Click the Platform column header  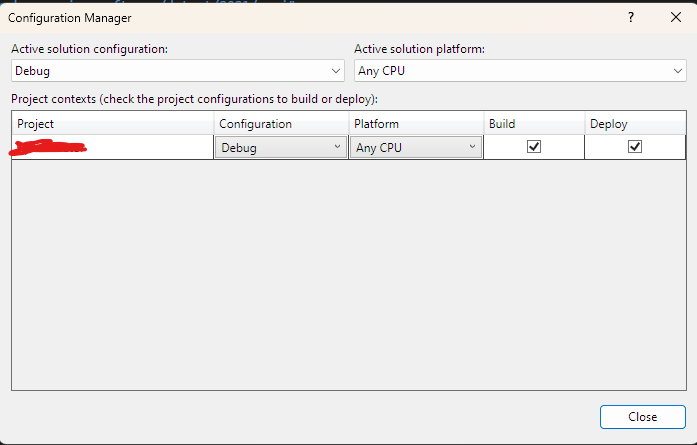pos(414,124)
